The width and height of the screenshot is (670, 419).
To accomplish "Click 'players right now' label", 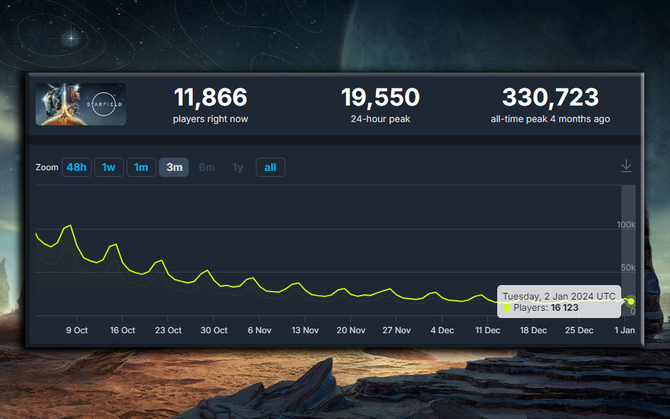I will coord(210,119).
